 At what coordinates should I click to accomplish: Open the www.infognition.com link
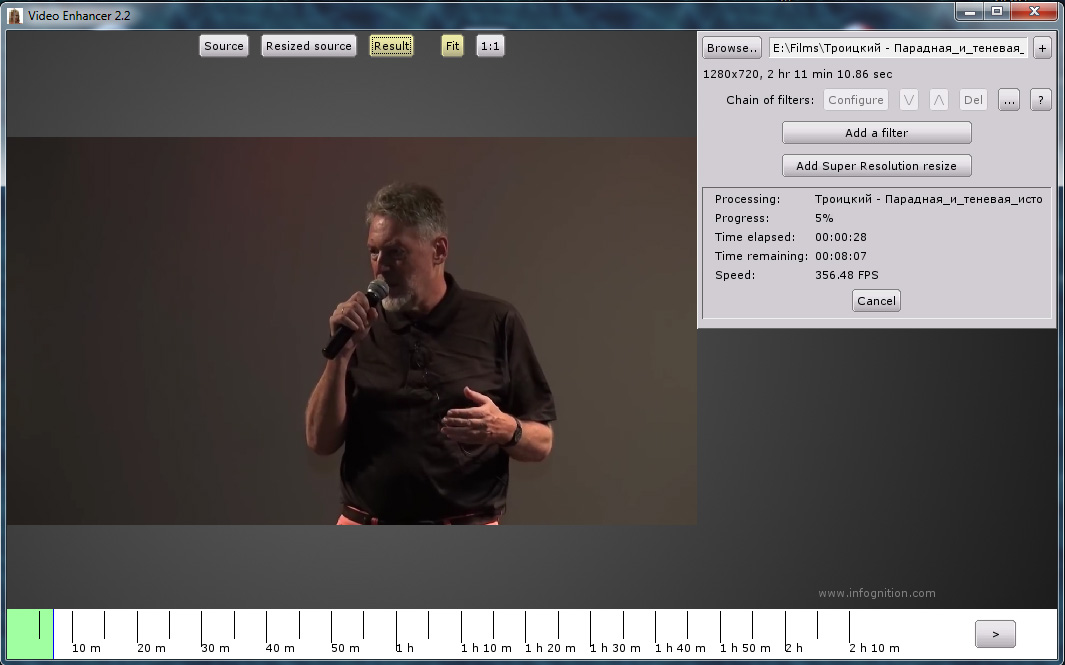(x=876, y=593)
